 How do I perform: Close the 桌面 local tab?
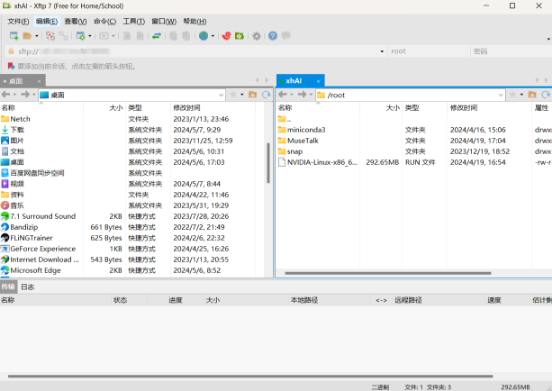[39, 81]
